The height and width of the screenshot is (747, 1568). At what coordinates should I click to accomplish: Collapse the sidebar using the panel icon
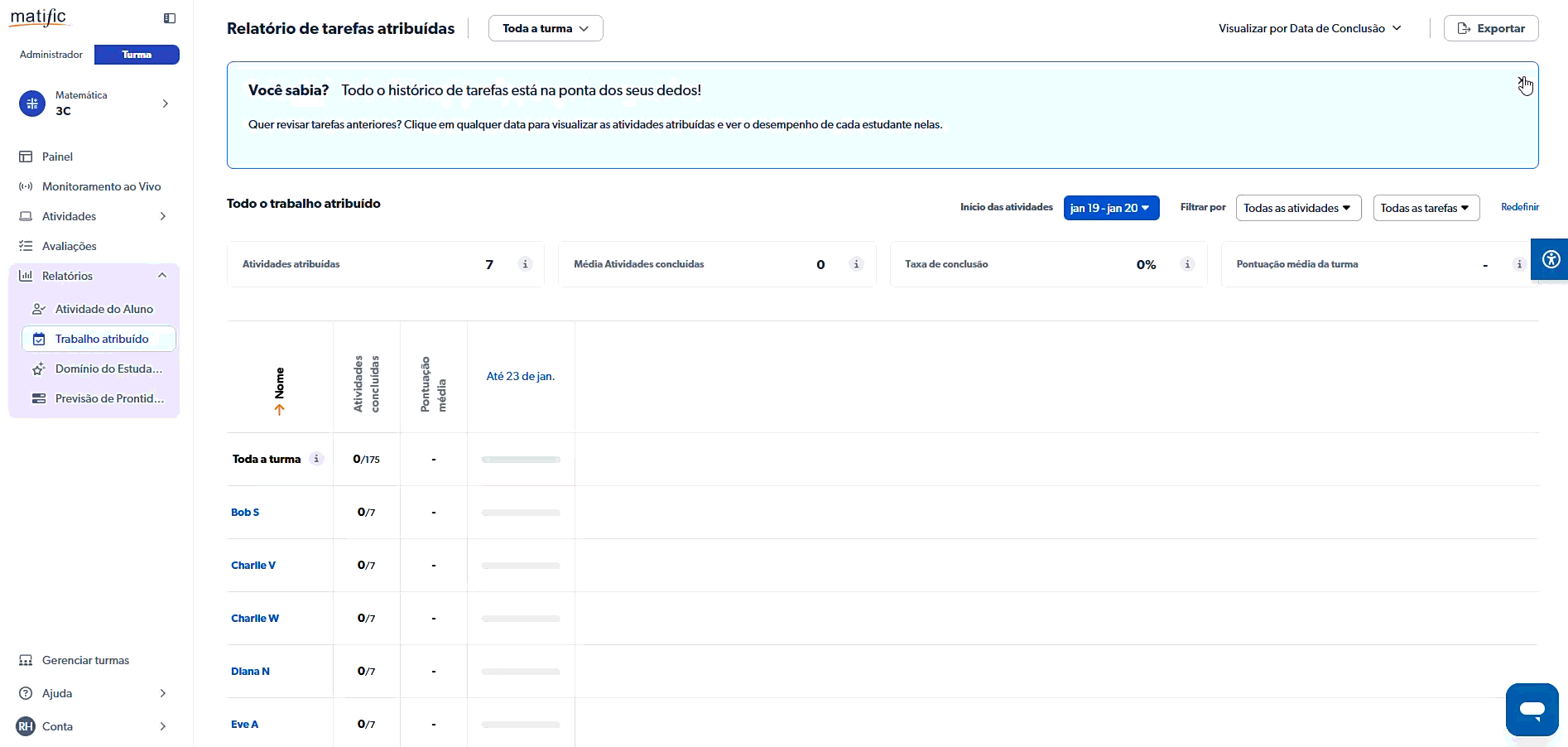tap(170, 18)
